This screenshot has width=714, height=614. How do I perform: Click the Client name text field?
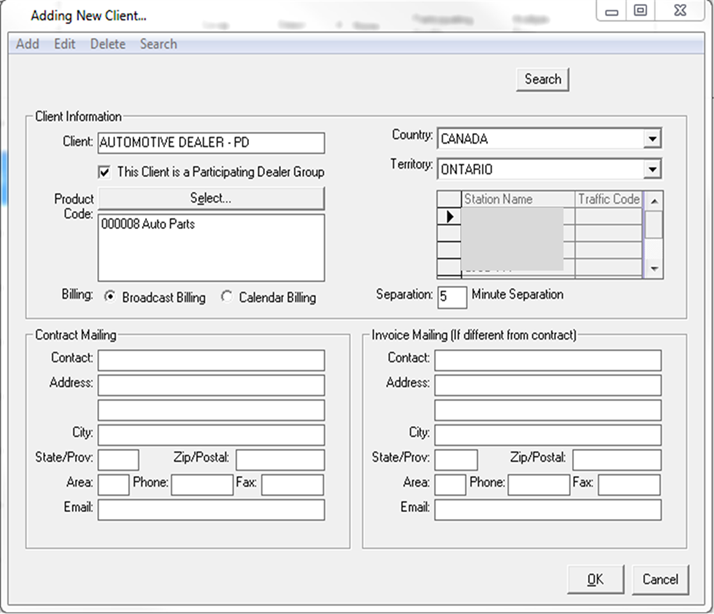click(x=211, y=143)
